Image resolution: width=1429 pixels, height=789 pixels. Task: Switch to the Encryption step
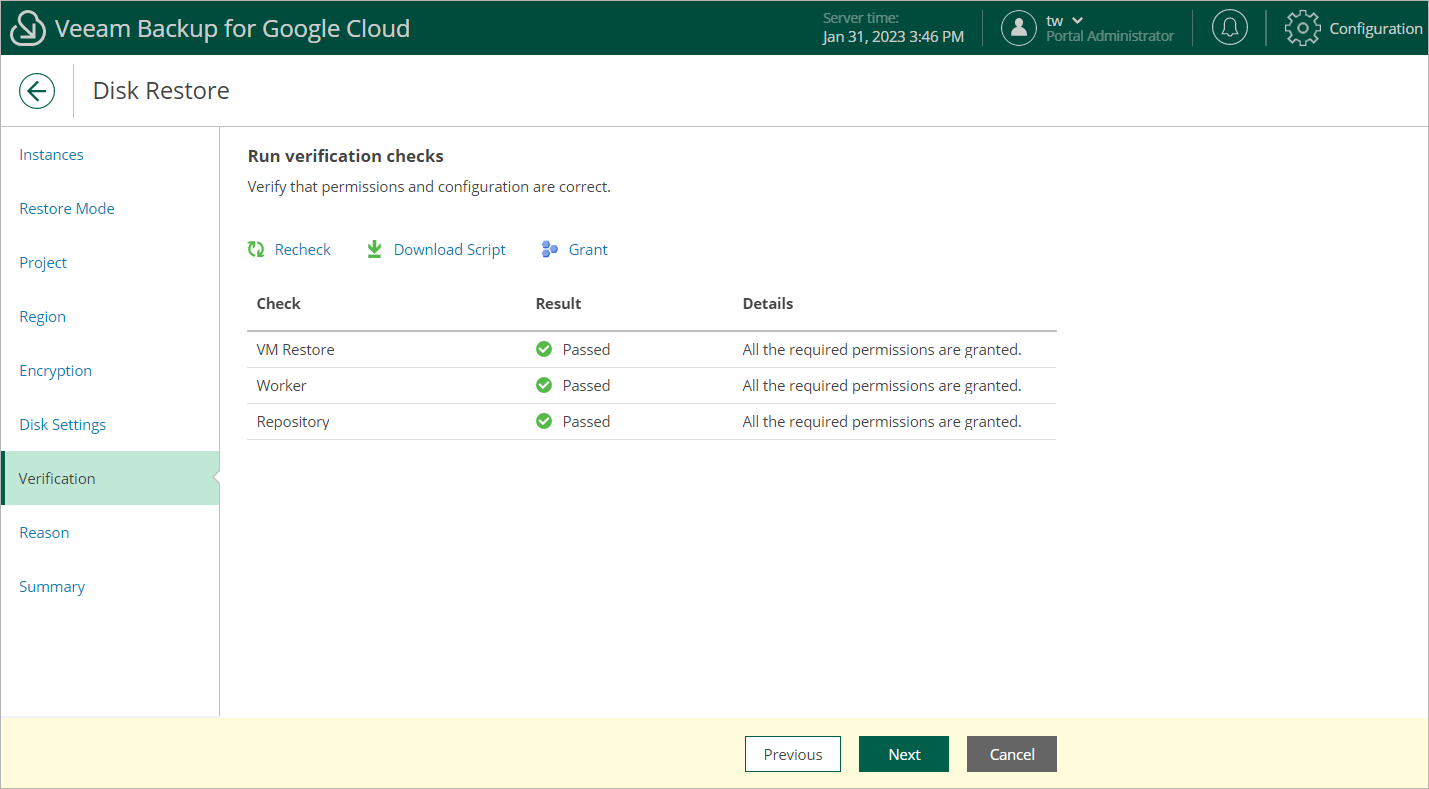click(56, 371)
